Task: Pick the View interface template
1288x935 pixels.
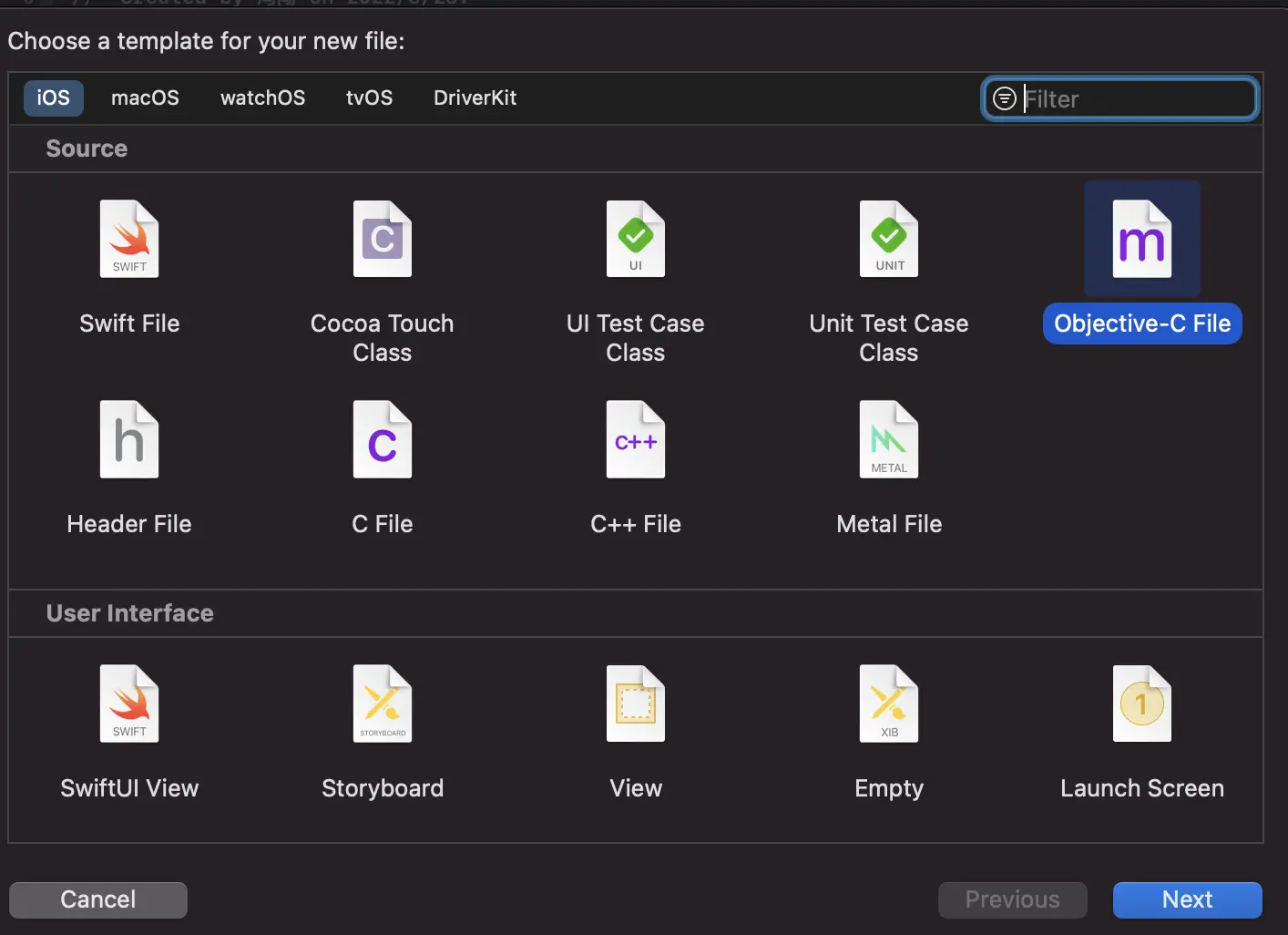Action: (x=636, y=704)
